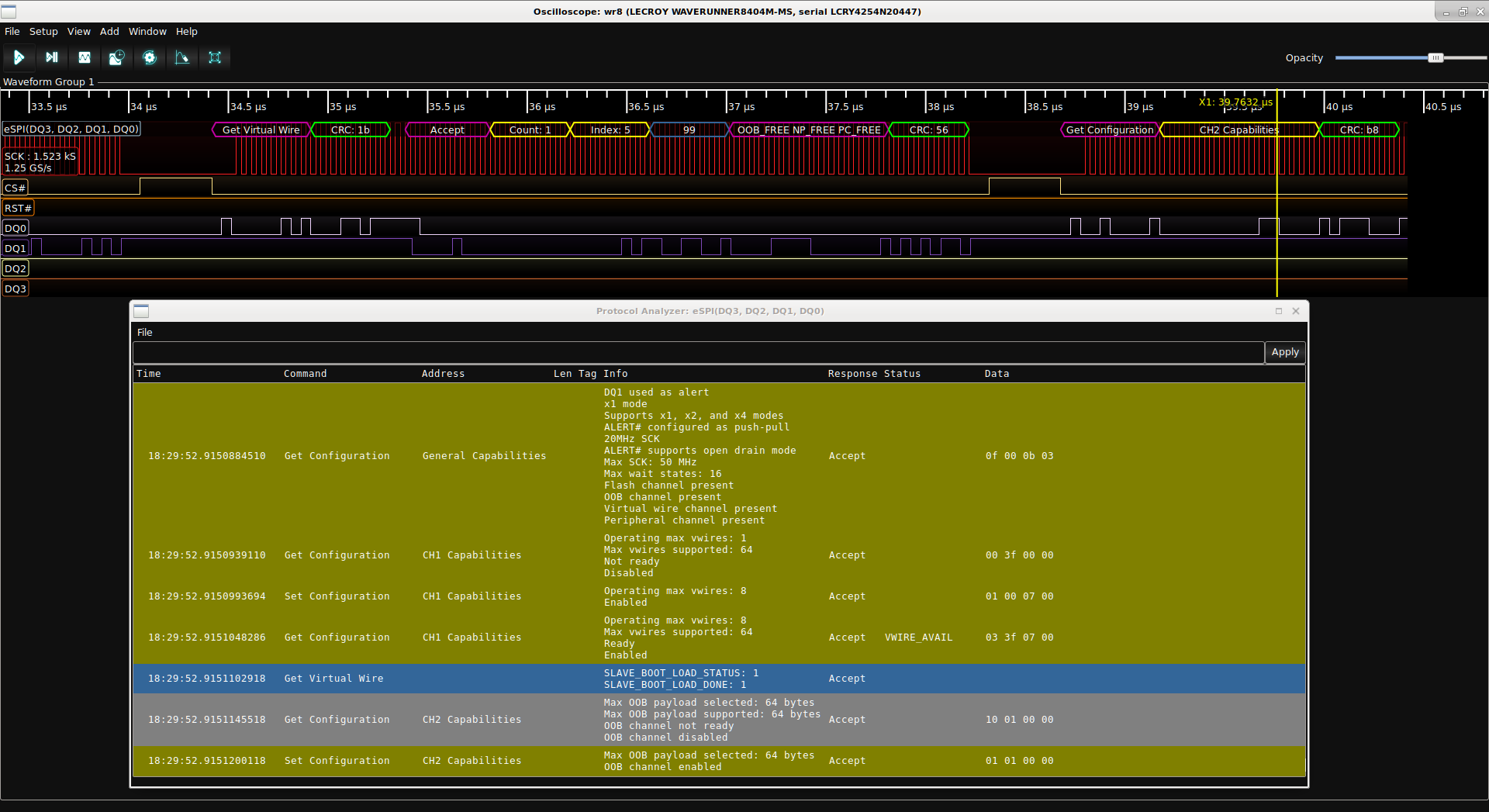Open waveform history clock icon
This screenshot has height=812, width=1489.
pos(117,57)
